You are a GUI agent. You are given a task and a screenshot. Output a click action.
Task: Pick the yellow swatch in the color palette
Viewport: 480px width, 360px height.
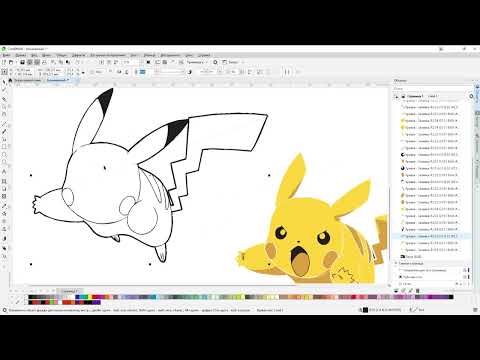91,297
